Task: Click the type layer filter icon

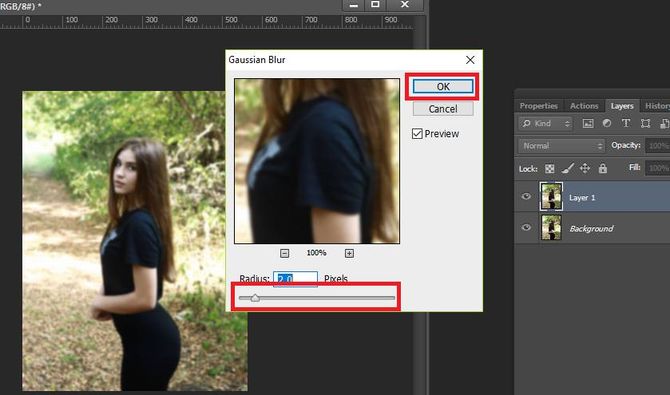Action: 626,123
